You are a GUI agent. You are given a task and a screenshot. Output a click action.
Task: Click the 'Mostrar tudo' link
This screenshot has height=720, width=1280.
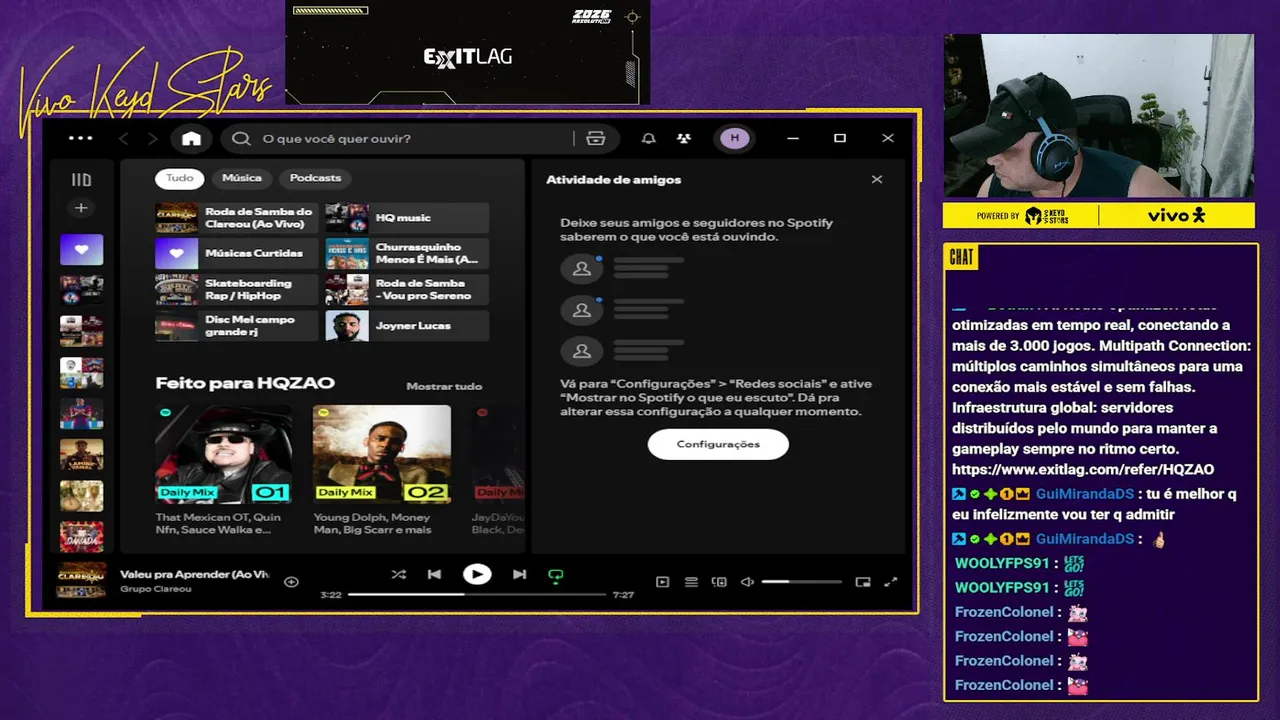(x=444, y=386)
